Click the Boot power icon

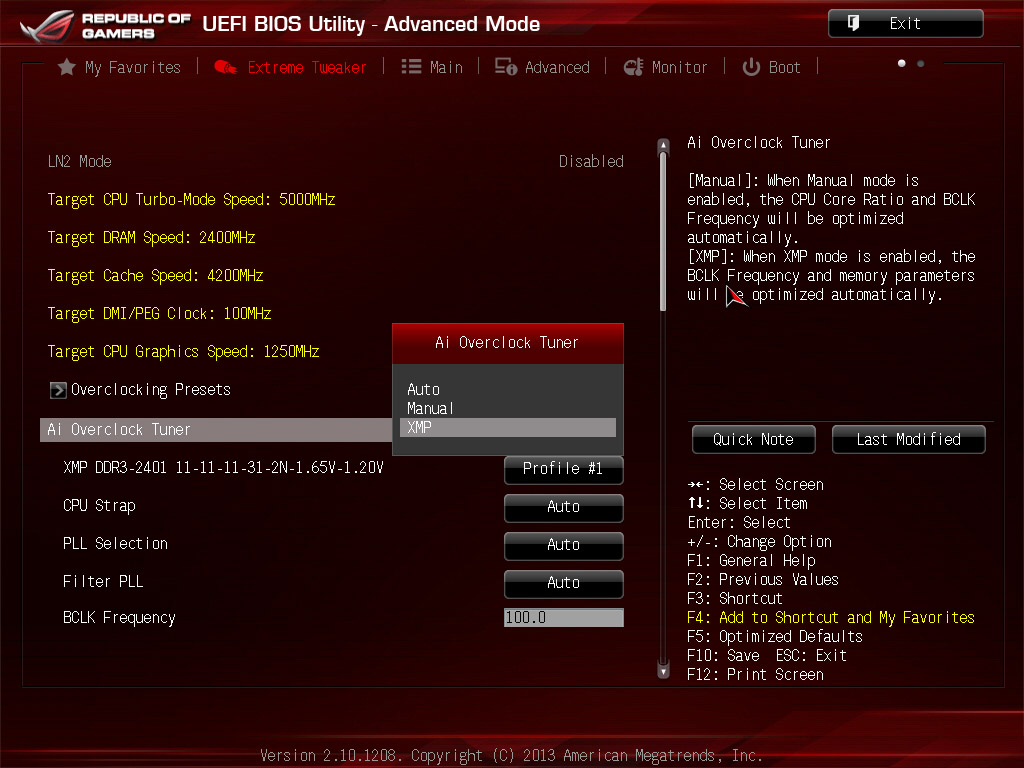coord(751,67)
